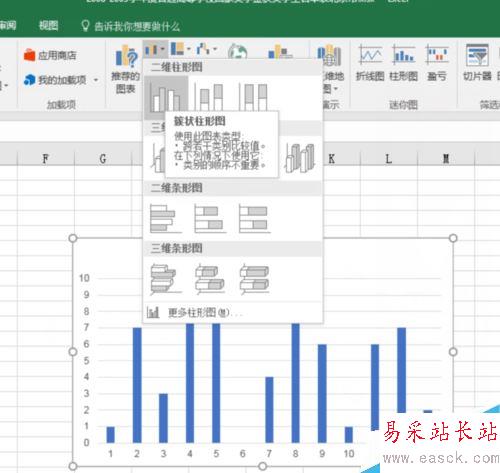Click the chart's bottom-left resize handle
Screen dimensions: 500x473
coord(73,466)
